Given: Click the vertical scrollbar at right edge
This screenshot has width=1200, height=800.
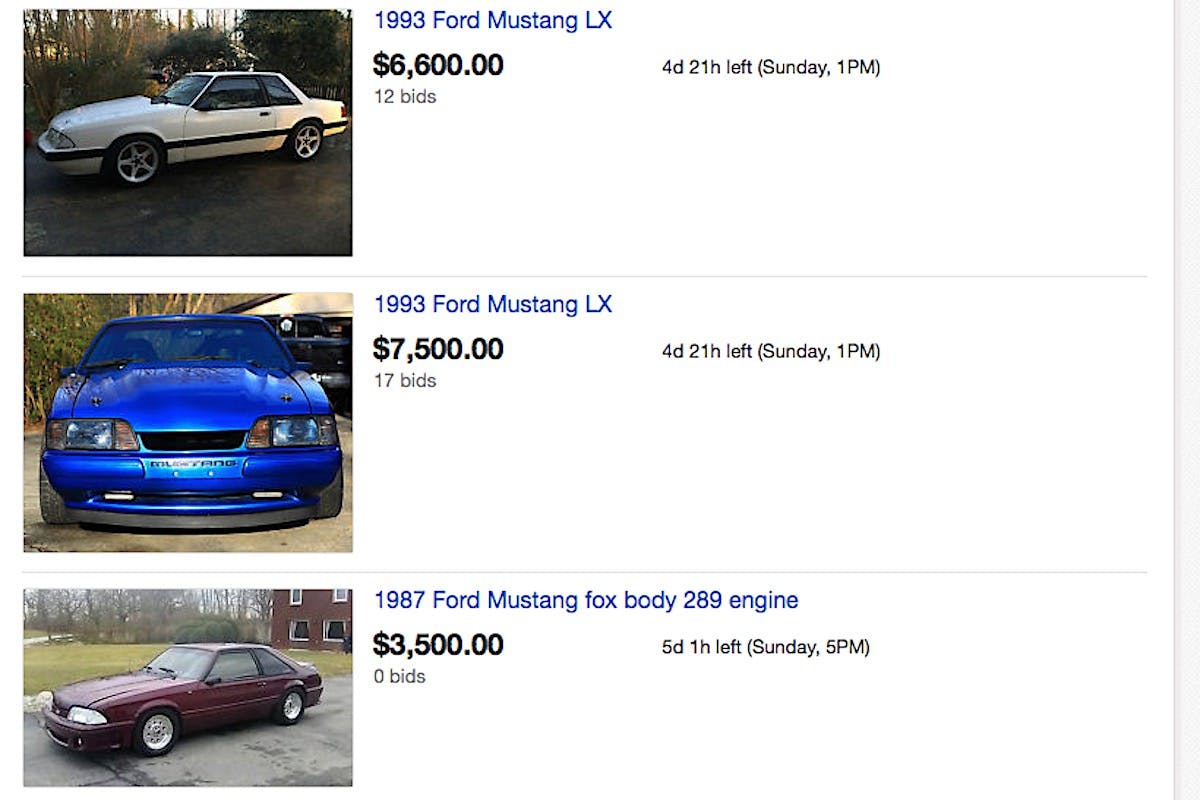Looking at the screenshot, I should (x=1187, y=400).
